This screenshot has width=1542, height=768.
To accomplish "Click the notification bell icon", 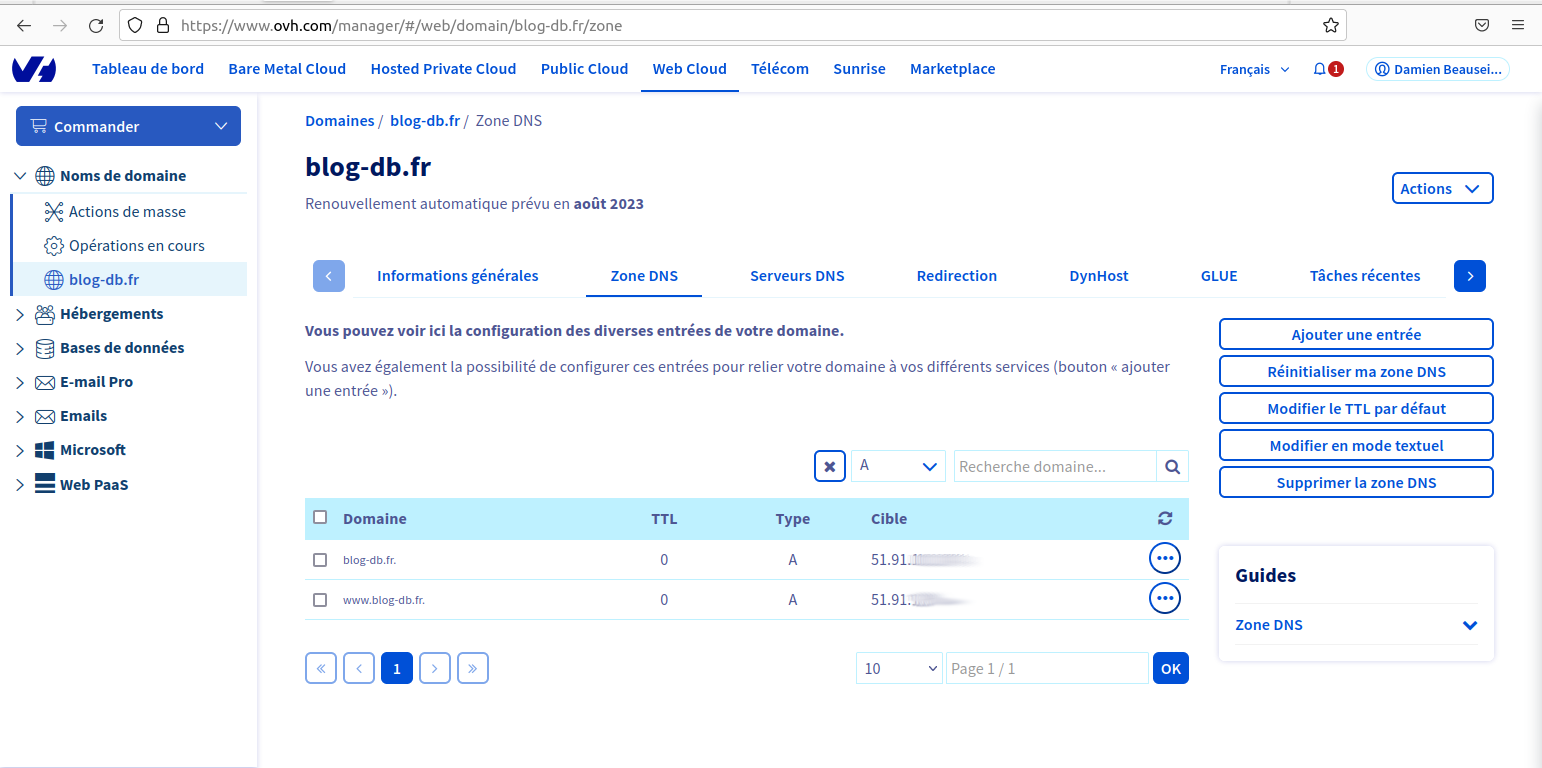I will point(1320,69).
